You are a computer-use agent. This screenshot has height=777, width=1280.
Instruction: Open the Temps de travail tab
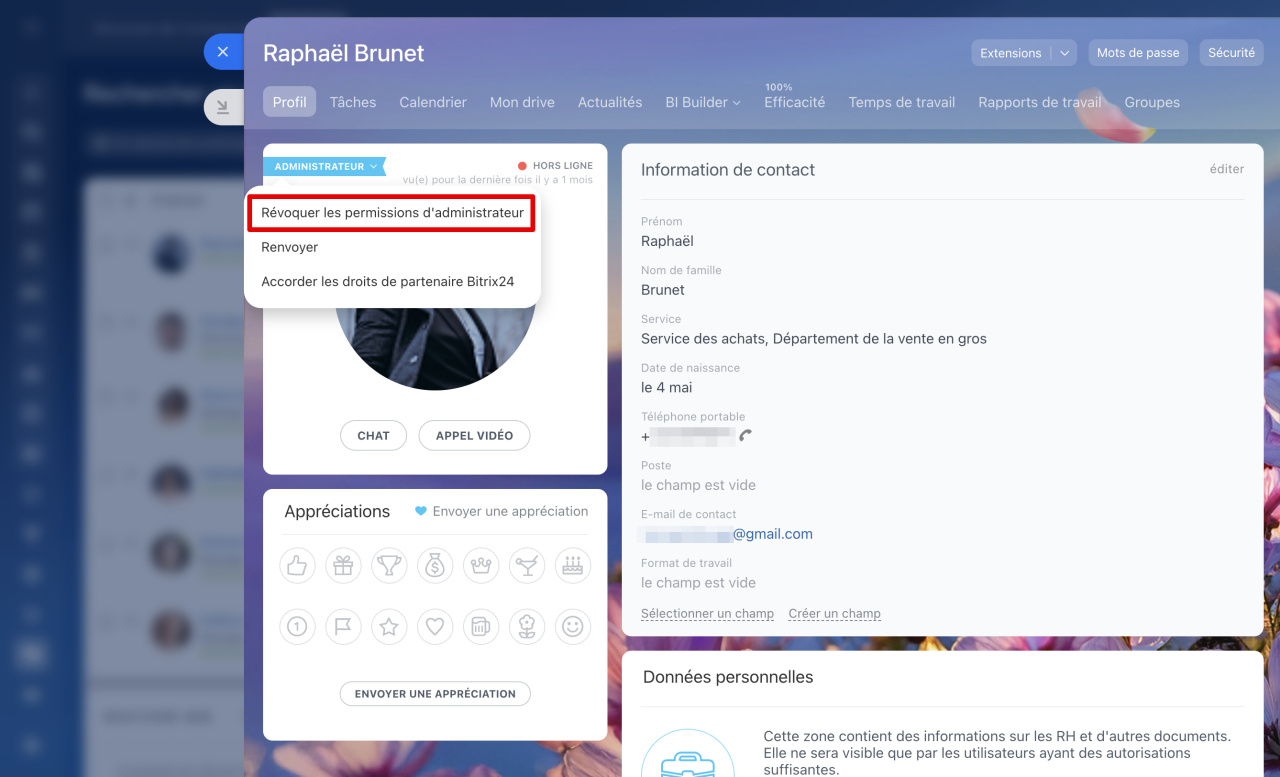(x=902, y=102)
